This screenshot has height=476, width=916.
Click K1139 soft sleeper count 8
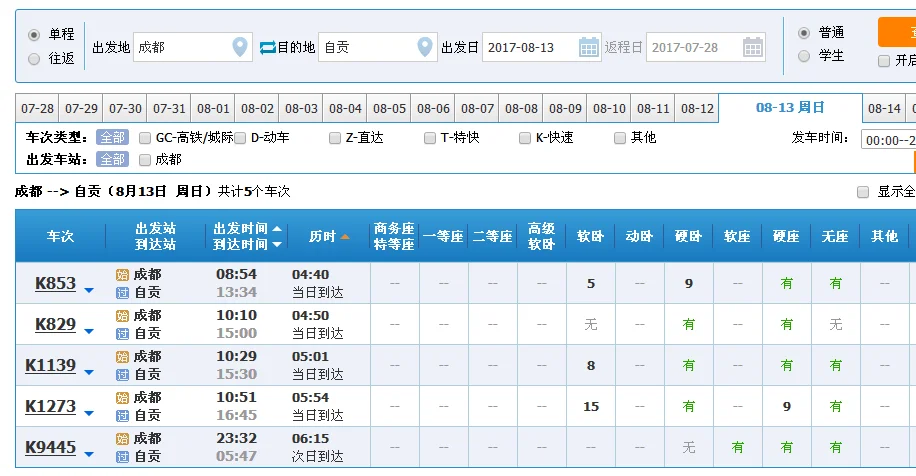[591, 365]
